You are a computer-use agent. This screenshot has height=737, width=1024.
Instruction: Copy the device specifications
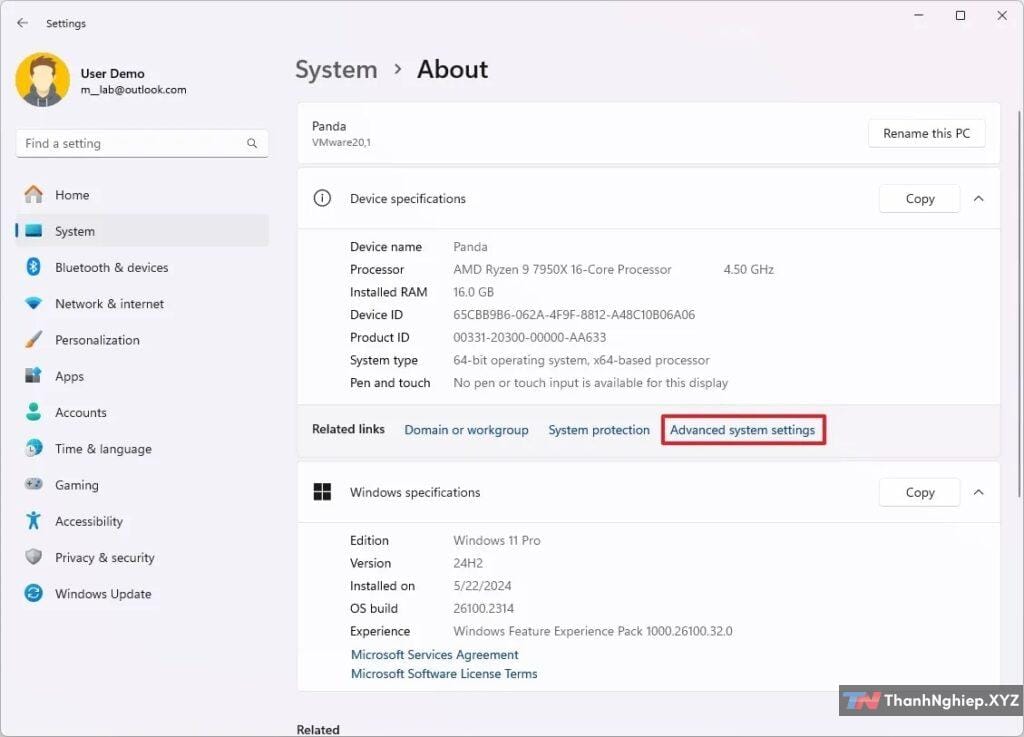(x=920, y=198)
